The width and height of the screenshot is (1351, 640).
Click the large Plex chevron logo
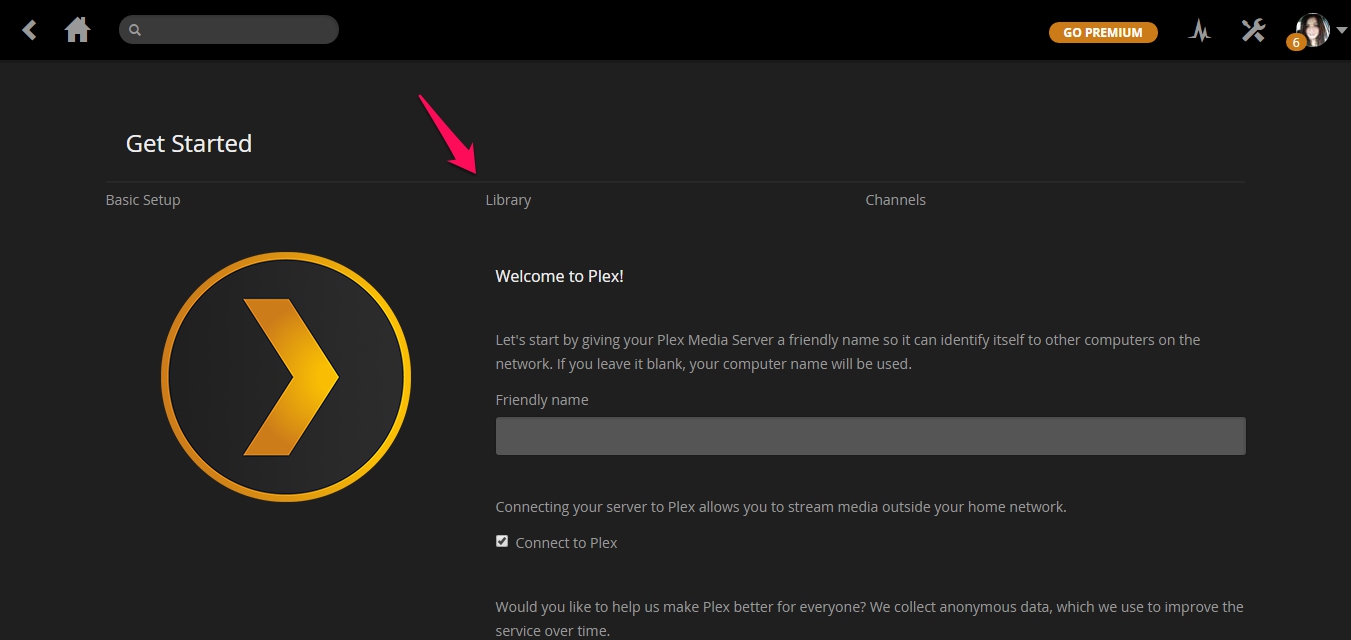point(286,377)
